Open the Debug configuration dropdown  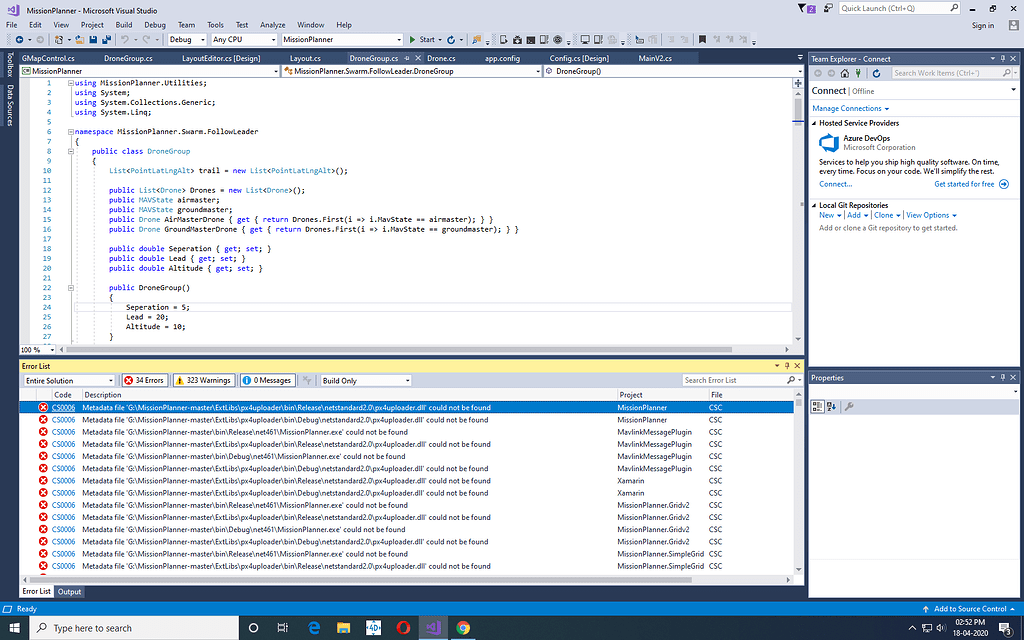coord(187,39)
